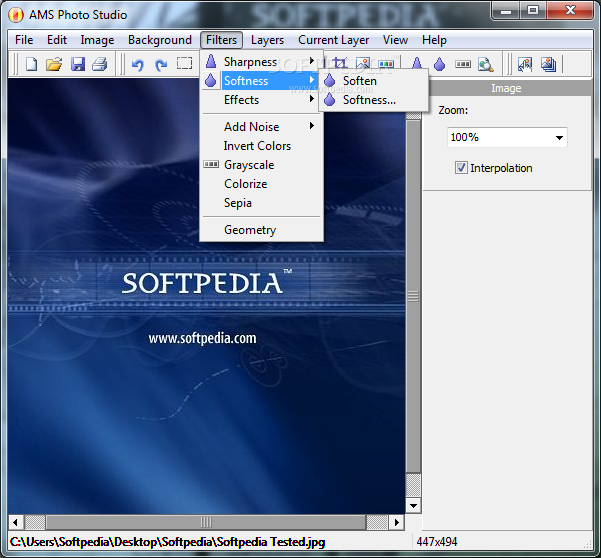Image resolution: width=601 pixels, height=558 pixels.
Task: Click the first layer picture icon in toolbar
Action: click(x=525, y=64)
